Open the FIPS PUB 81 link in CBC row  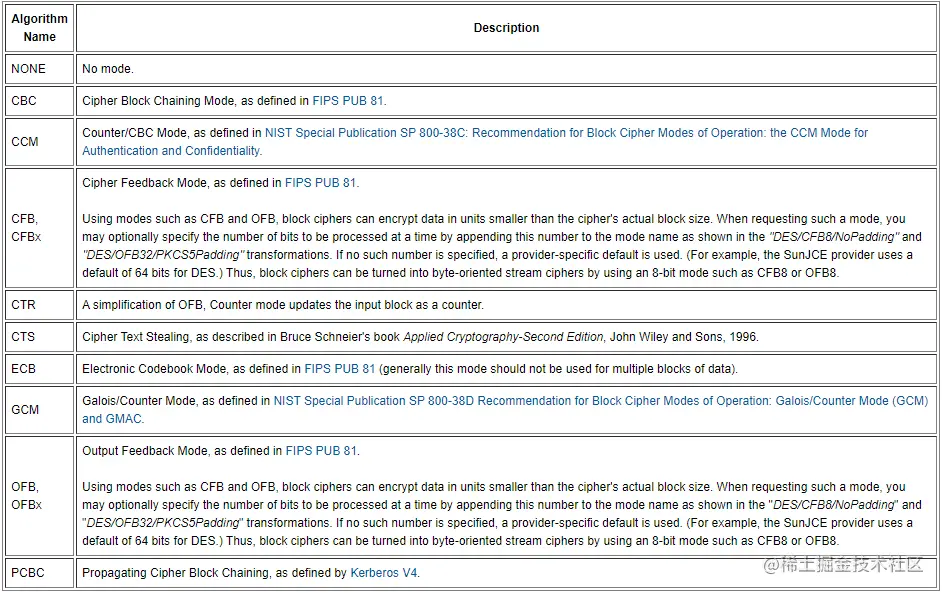coord(348,101)
